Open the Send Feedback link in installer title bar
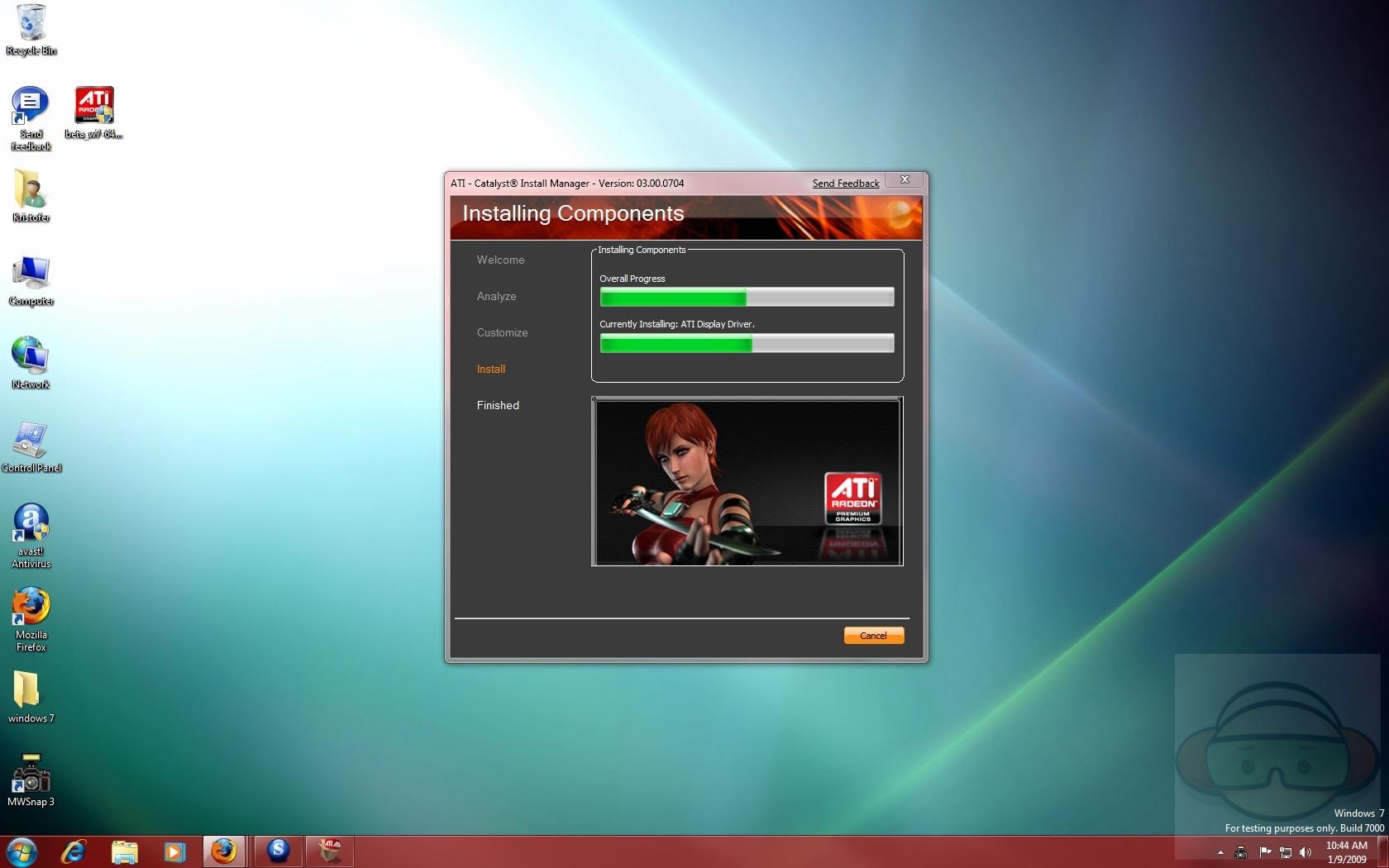This screenshot has width=1389, height=868. tap(845, 184)
